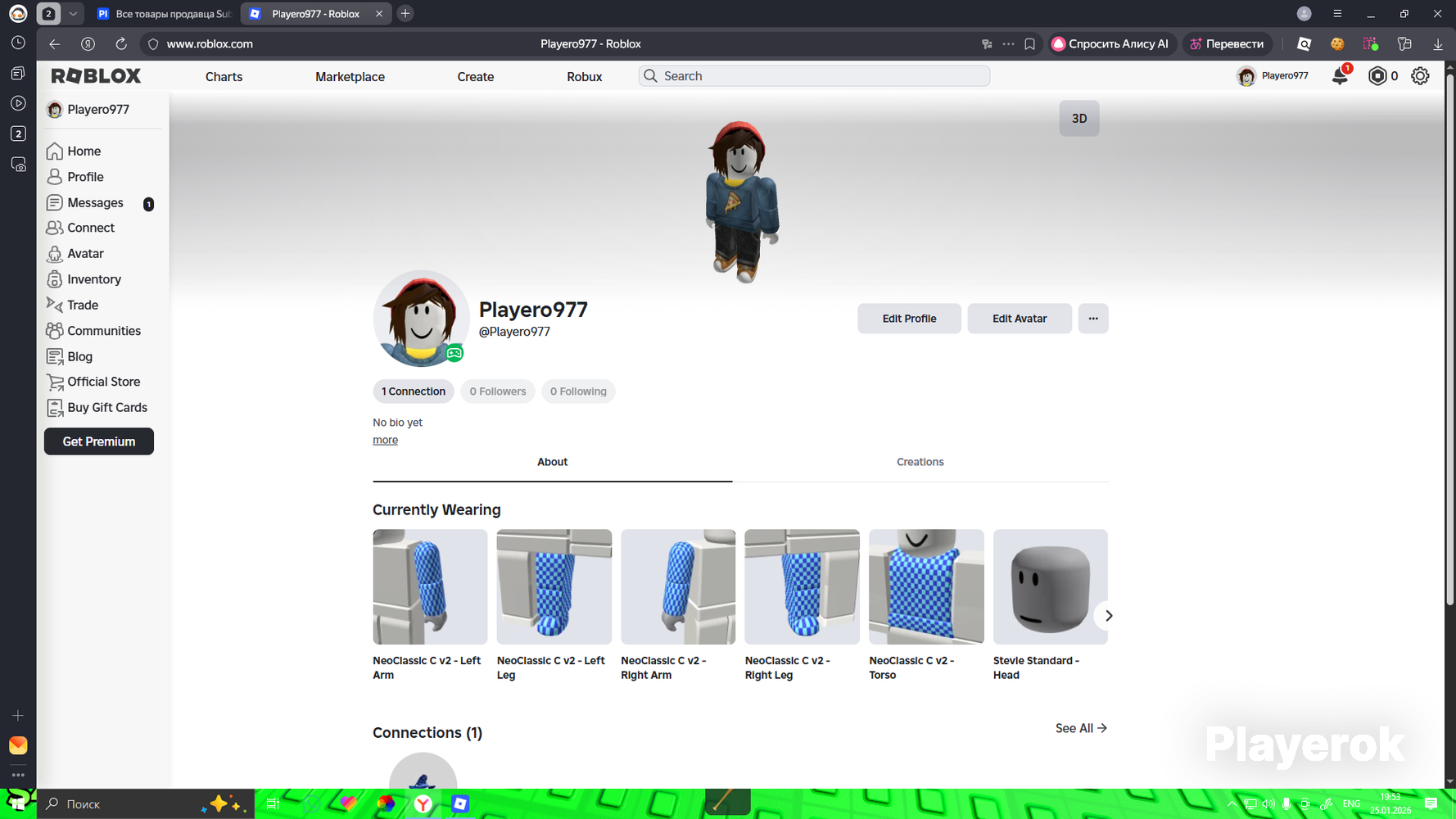Click the Translate page button
The width and height of the screenshot is (1456, 819).
(1227, 44)
